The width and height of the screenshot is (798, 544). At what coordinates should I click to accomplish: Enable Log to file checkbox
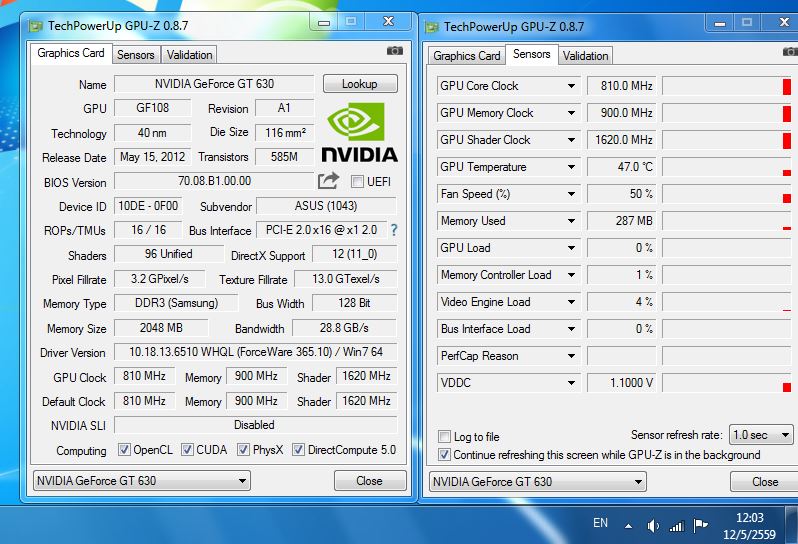click(x=444, y=437)
